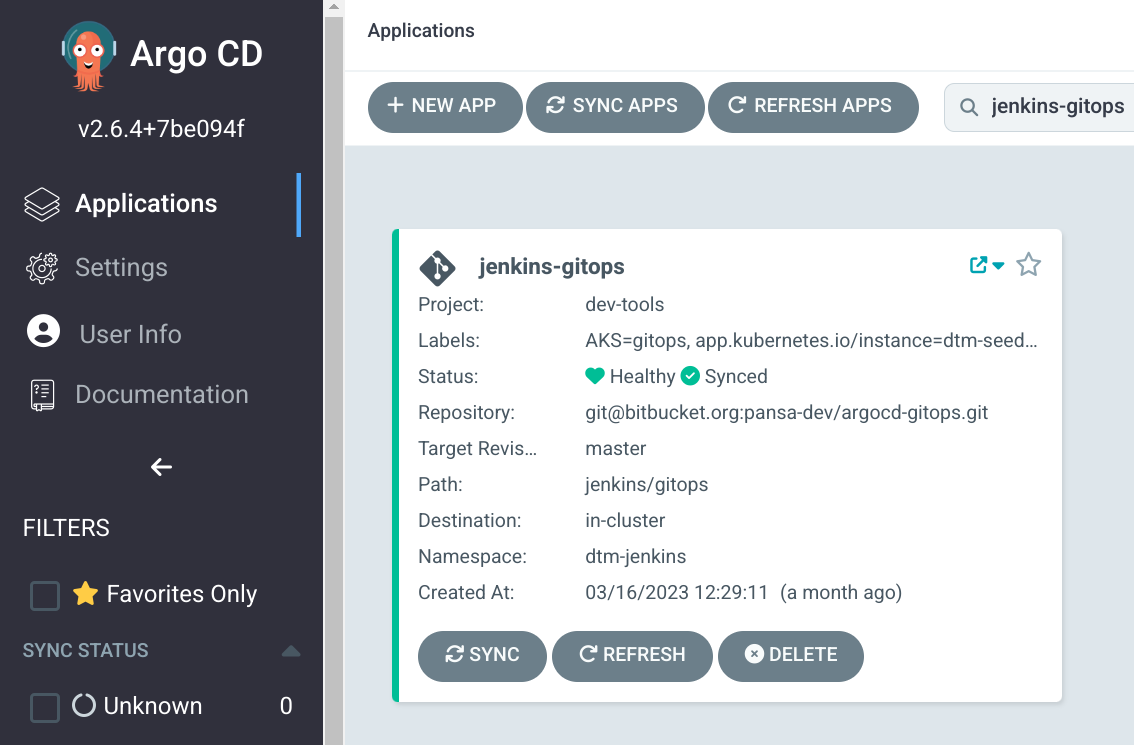Click the scrollbar up arrow
Viewport: 1134px width, 745px height.
[x=333, y=7]
